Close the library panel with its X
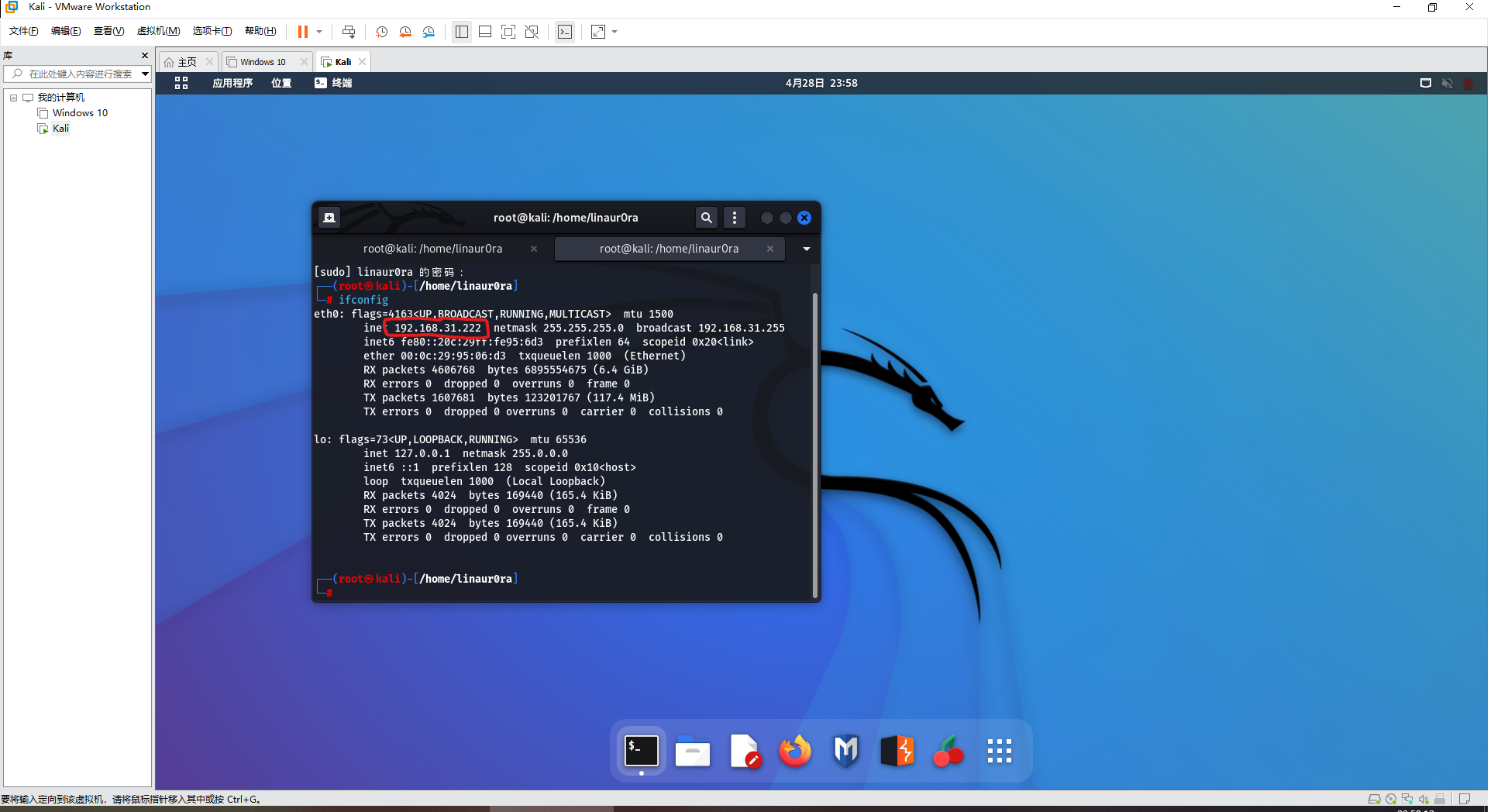Viewport: 1494px width, 812px height. [x=144, y=56]
